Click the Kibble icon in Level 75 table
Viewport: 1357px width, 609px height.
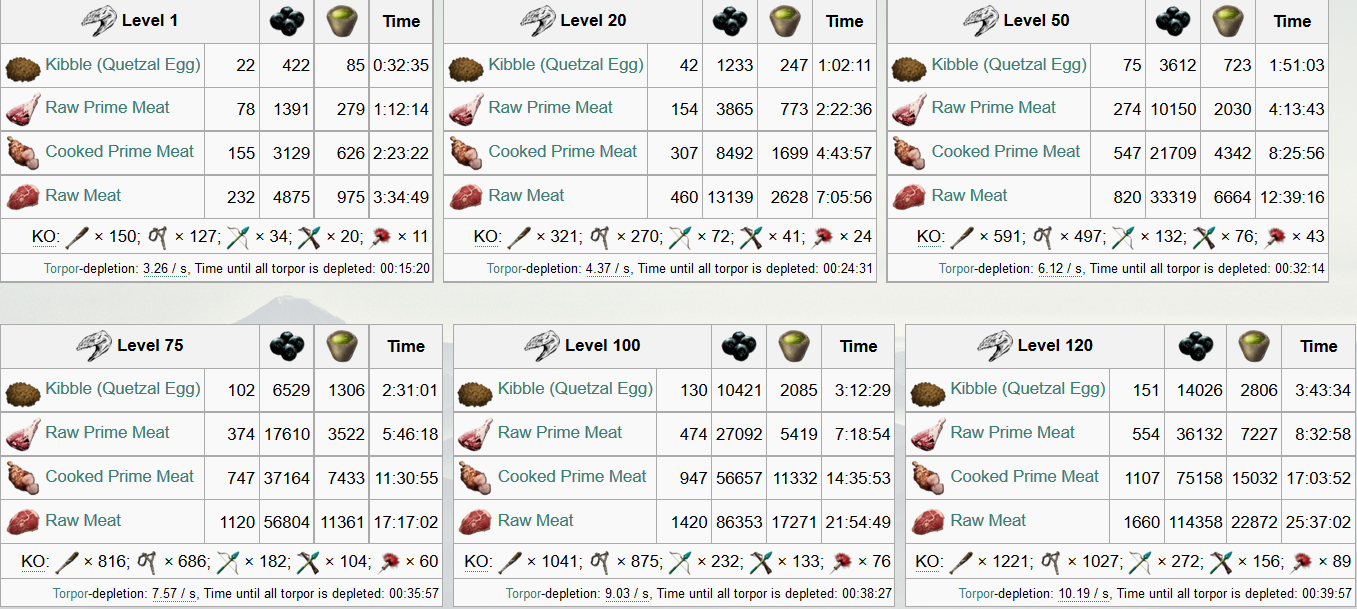pos(23,391)
